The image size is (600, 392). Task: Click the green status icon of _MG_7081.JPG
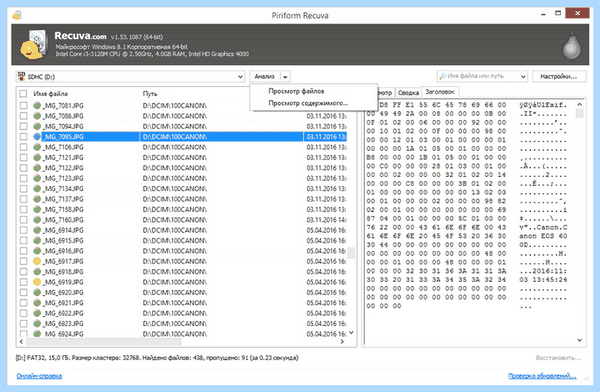pyautogui.click(x=37, y=105)
